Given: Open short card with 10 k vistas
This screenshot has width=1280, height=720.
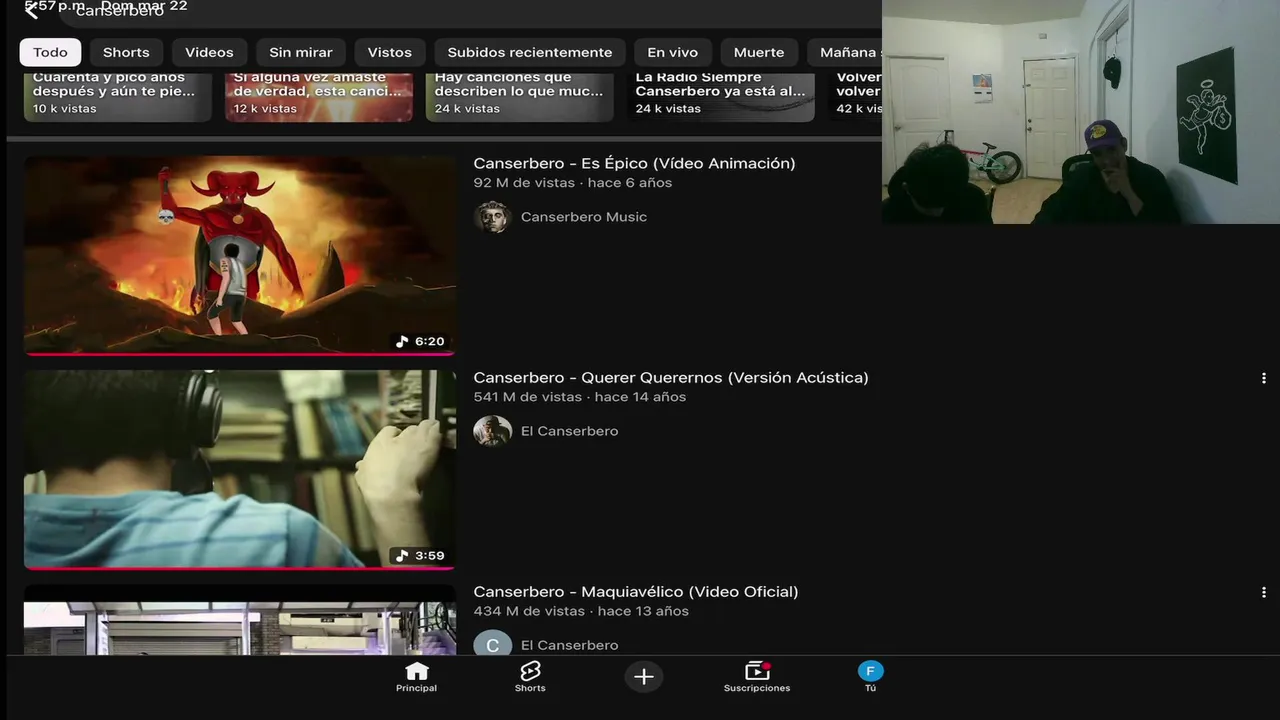Looking at the screenshot, I should tap(118, 96).
